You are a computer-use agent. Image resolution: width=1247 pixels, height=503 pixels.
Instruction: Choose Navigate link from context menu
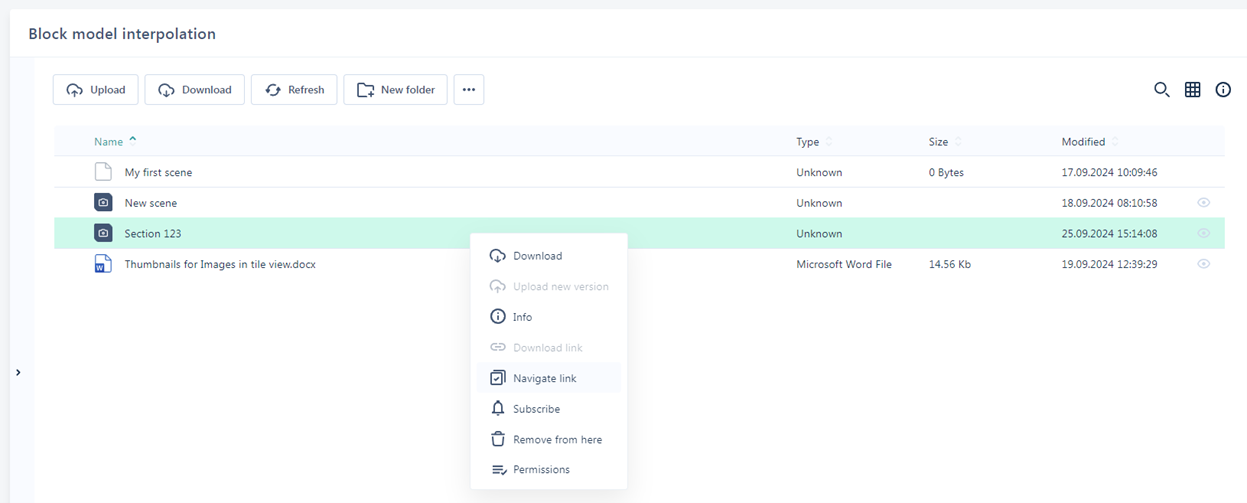click(545, 378)
